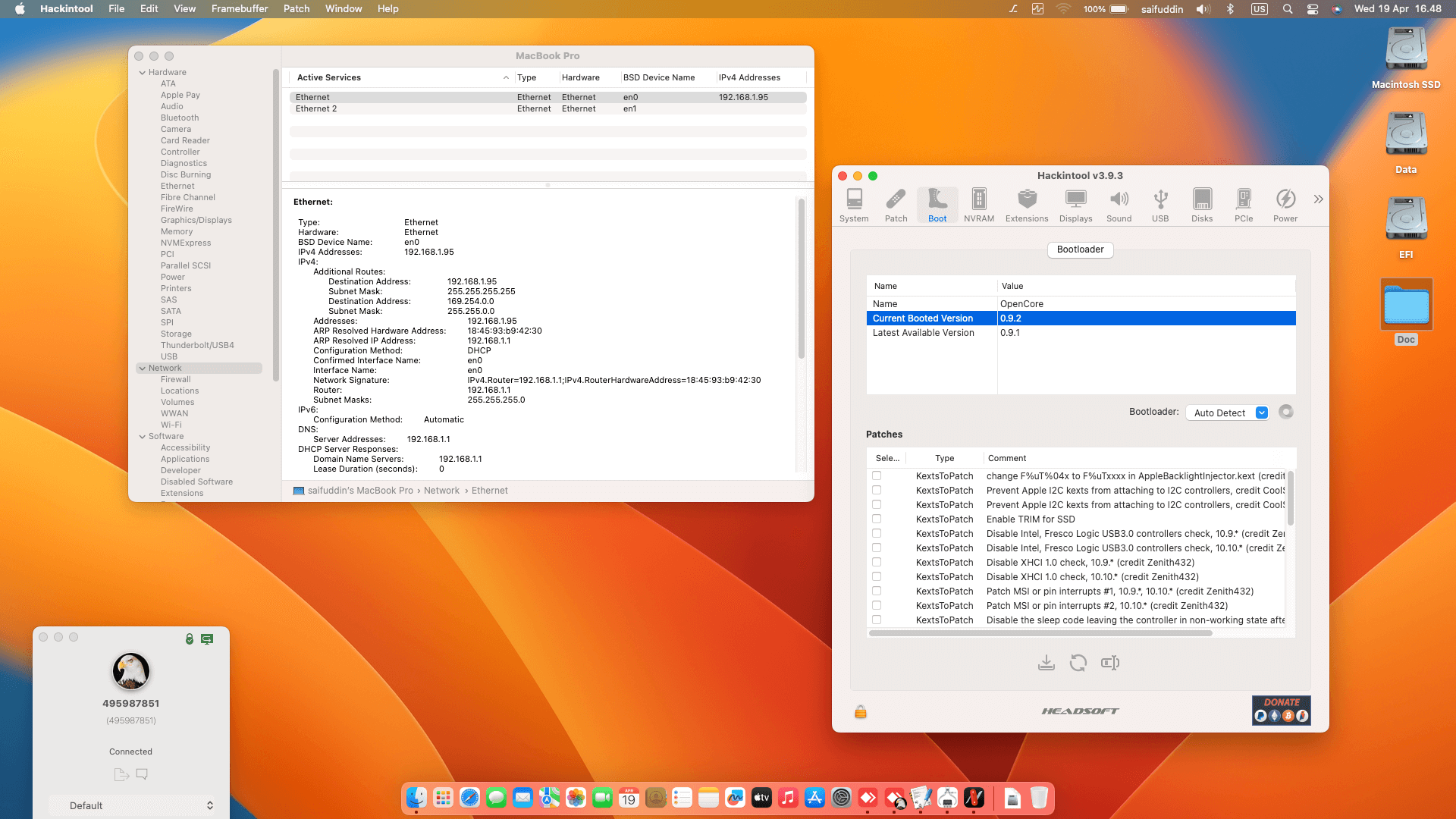The width and height of the screenshot is (1456, 819).
Task: Click the DONATE button
Action: click(1281, 711)
